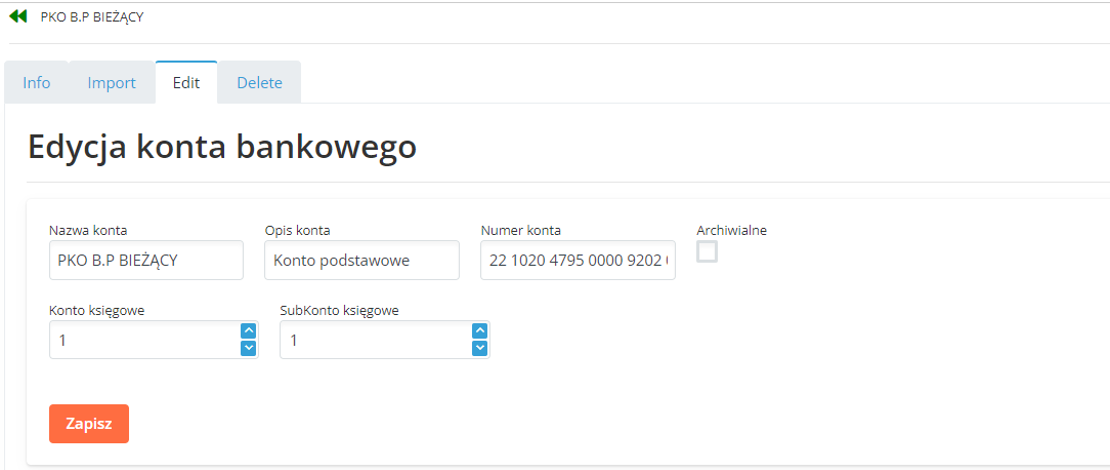1110x470 pixels.
Task: Go to the Delete tab
Action: [259, 83]
